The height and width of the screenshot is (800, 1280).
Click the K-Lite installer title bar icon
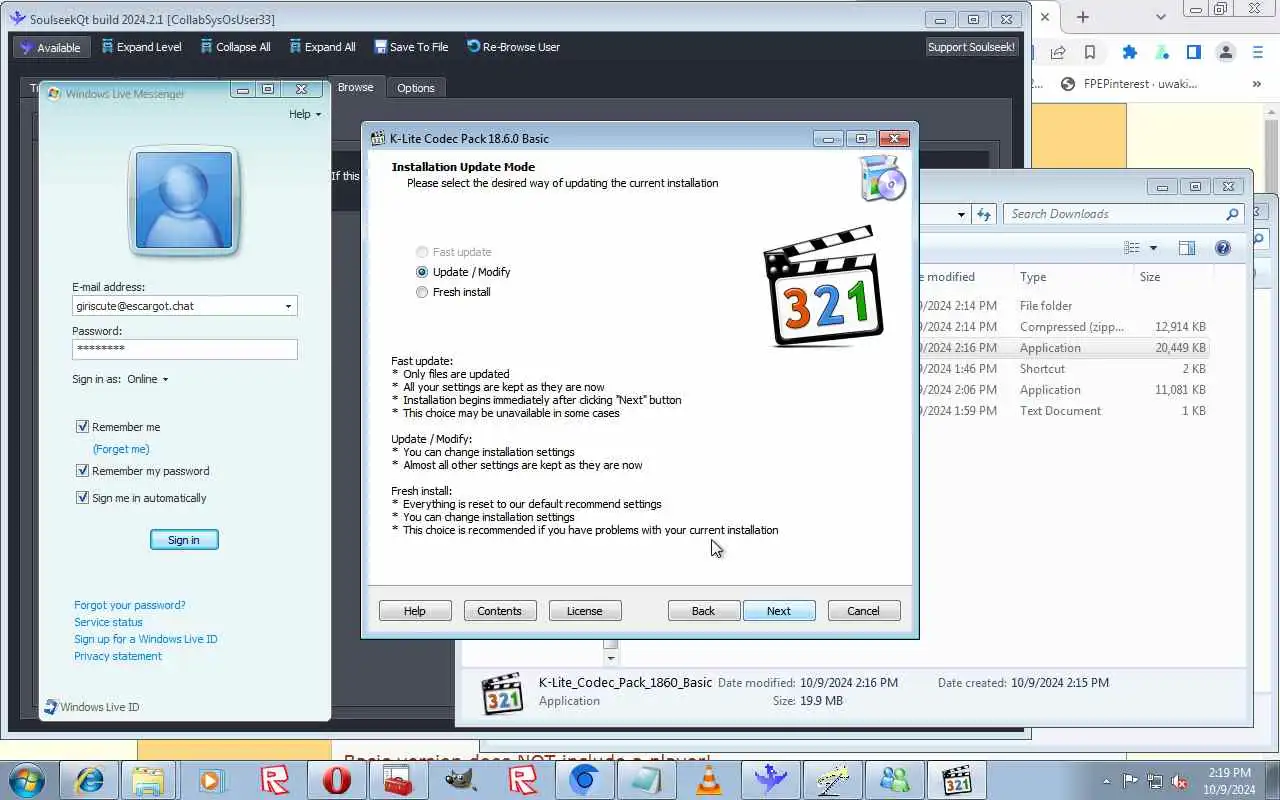point(378,138)
